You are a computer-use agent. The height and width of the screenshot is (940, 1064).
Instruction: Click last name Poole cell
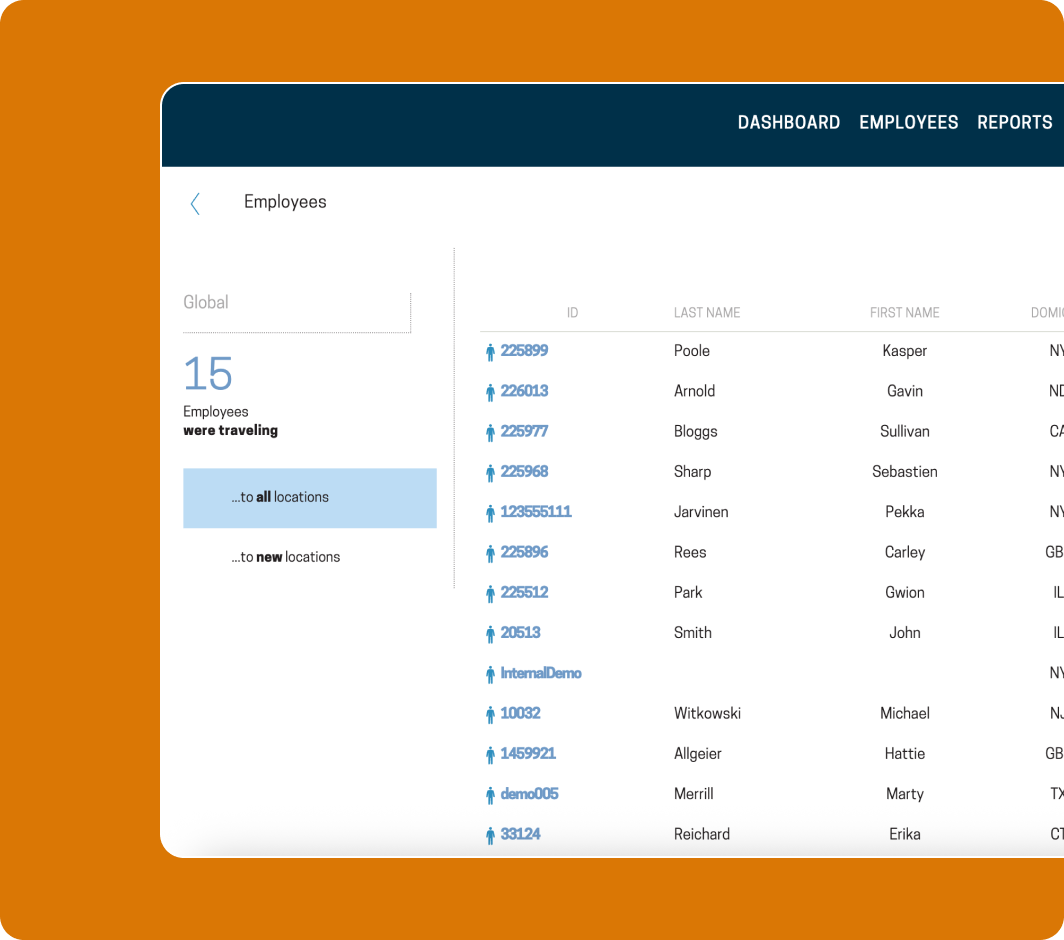tap(691, 351)
